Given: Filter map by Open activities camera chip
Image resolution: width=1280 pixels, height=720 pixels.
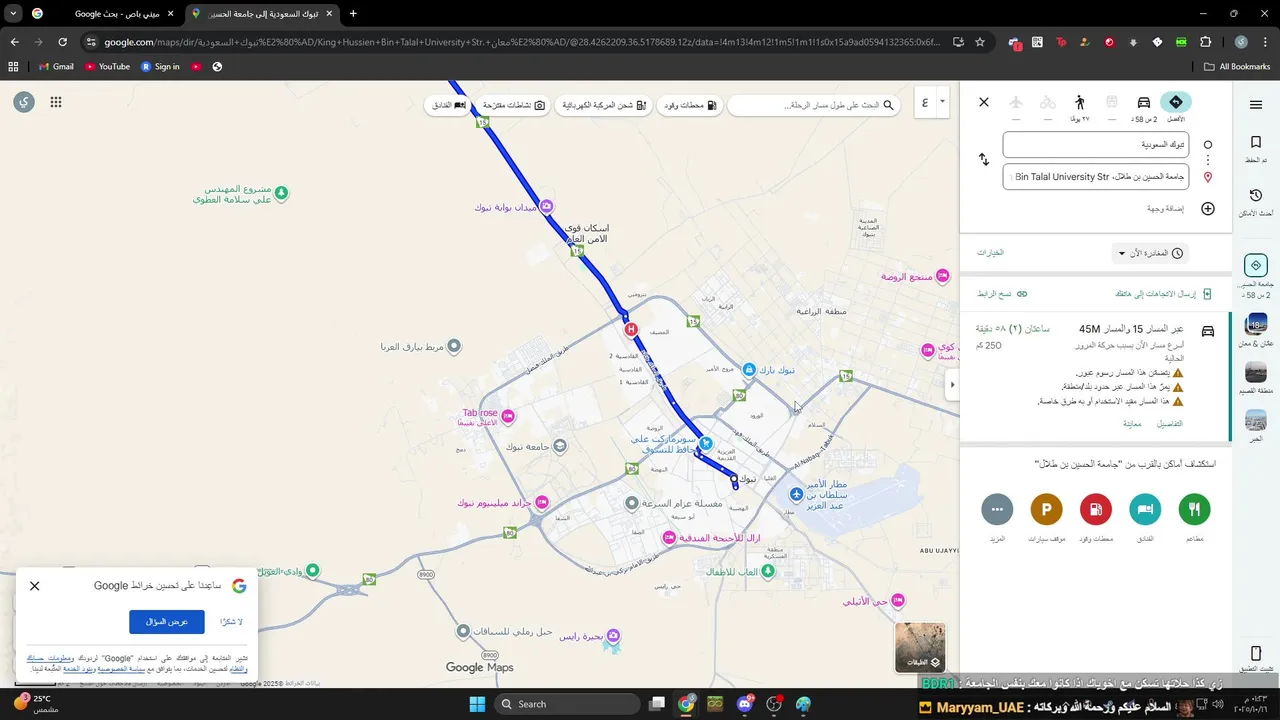Looking at the screenshot, I should 514,105.
